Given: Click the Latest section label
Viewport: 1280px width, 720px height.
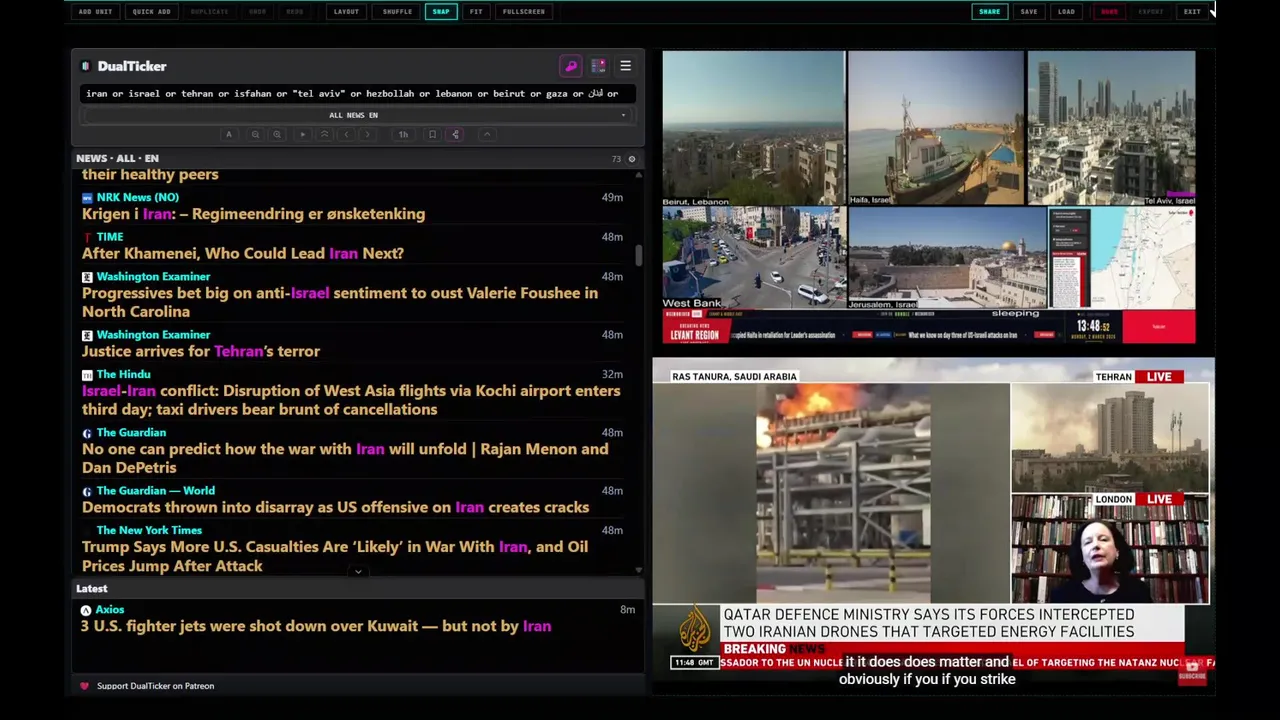Looking at the screenshot, I should click(91, 589).
